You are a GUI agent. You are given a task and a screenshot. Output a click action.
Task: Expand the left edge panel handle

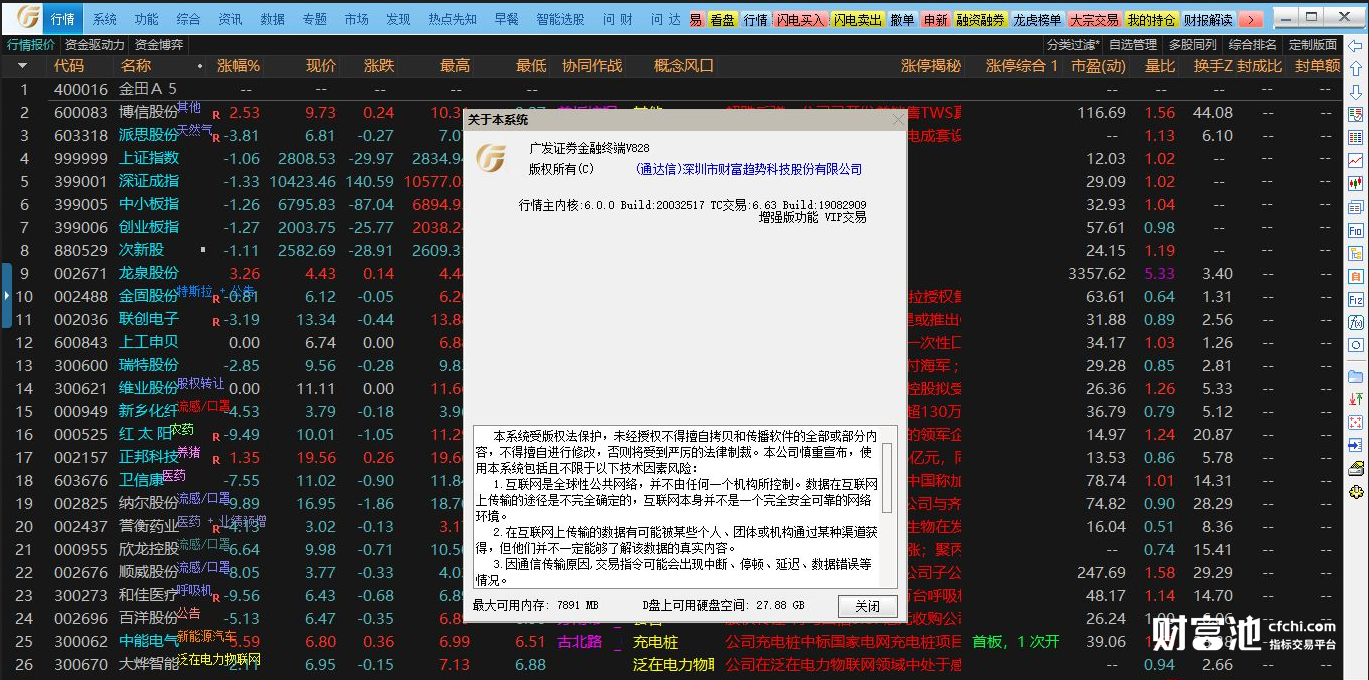click(x=6, y=296)
